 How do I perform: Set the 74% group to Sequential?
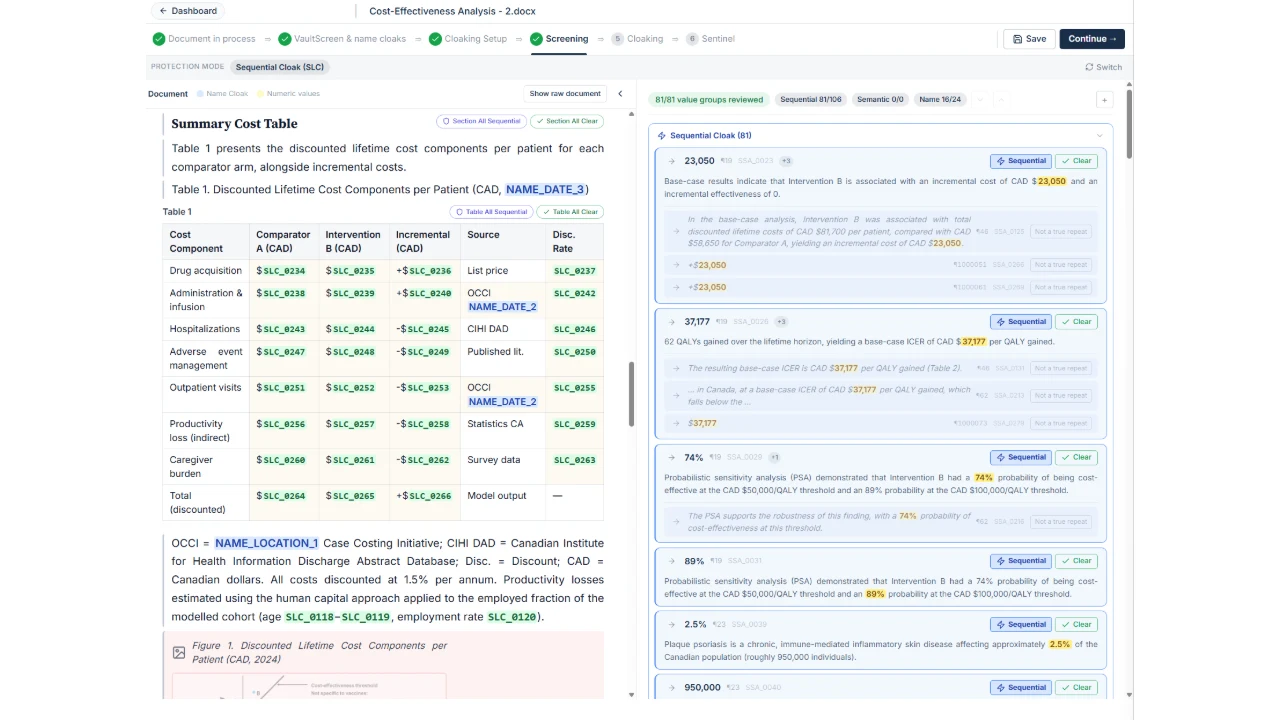point(1020,458)
